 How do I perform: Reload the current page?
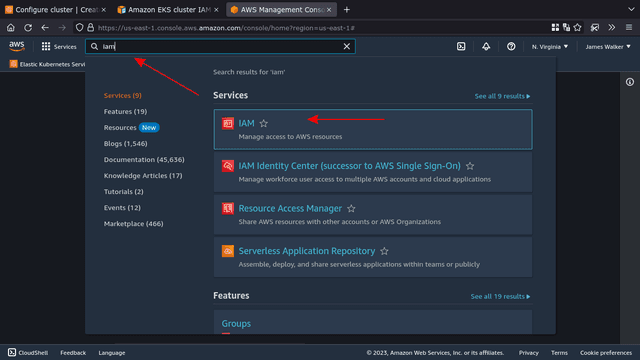(x=28, y=28)
